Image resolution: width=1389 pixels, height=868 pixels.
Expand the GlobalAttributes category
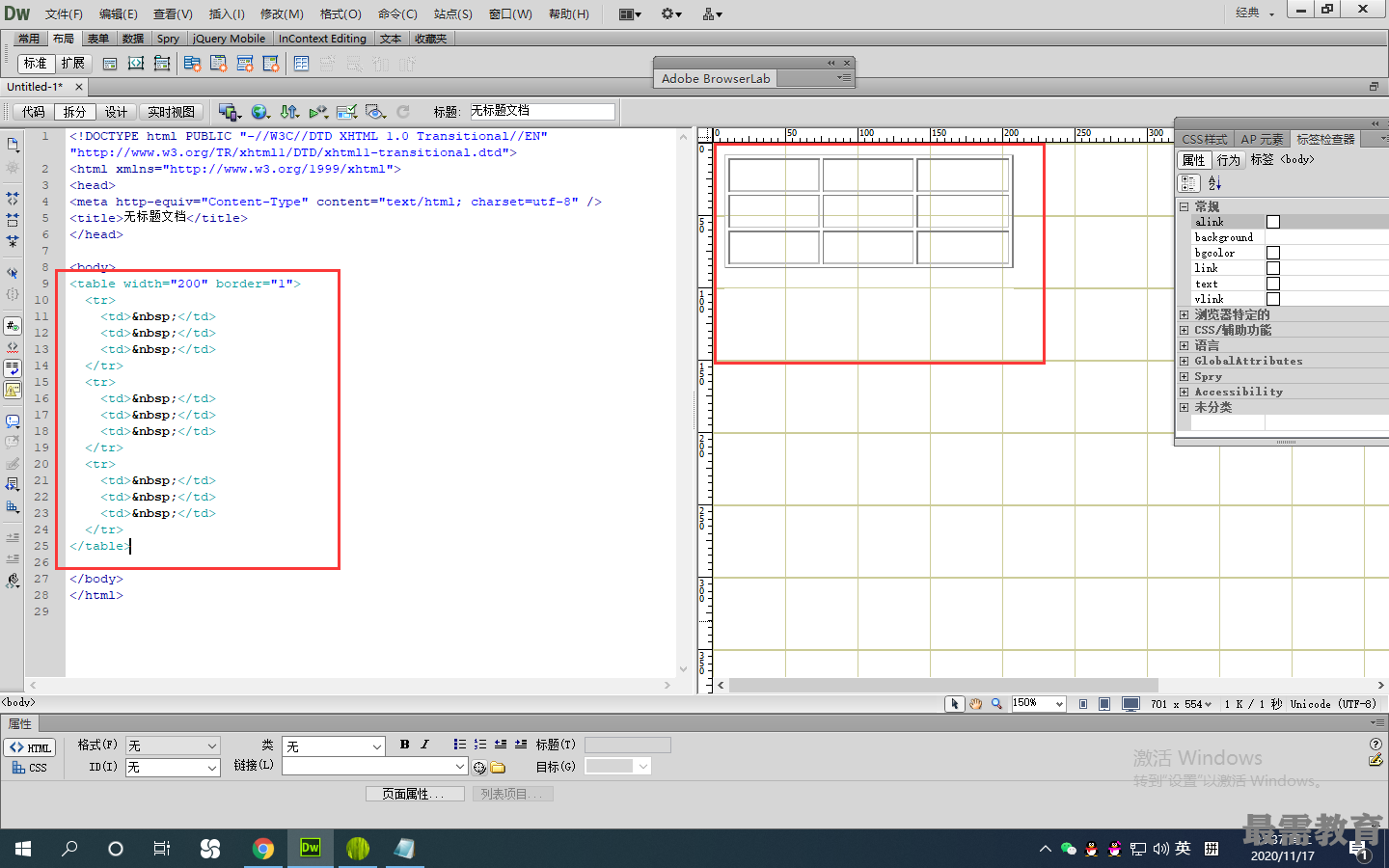[x=1184, y=361]
